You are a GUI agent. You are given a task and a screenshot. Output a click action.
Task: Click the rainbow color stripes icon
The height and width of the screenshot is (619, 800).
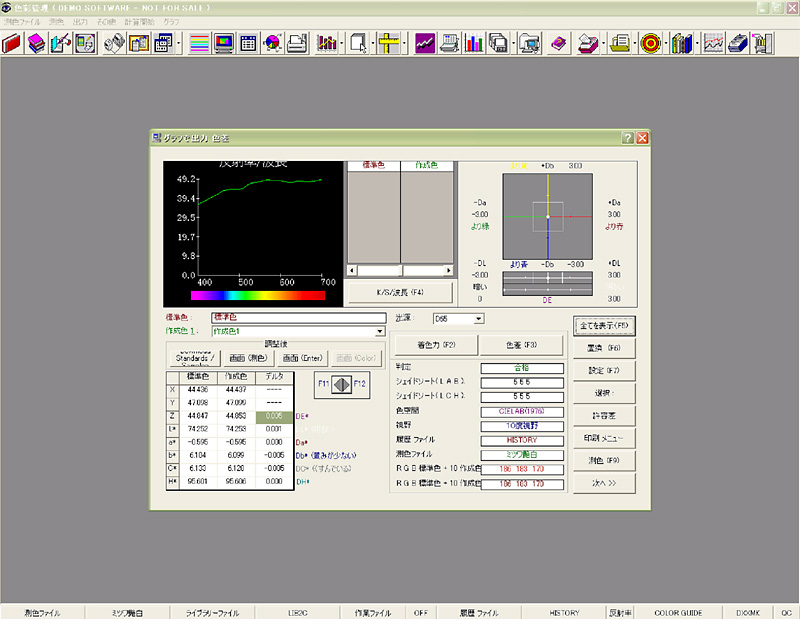(199, 43)
